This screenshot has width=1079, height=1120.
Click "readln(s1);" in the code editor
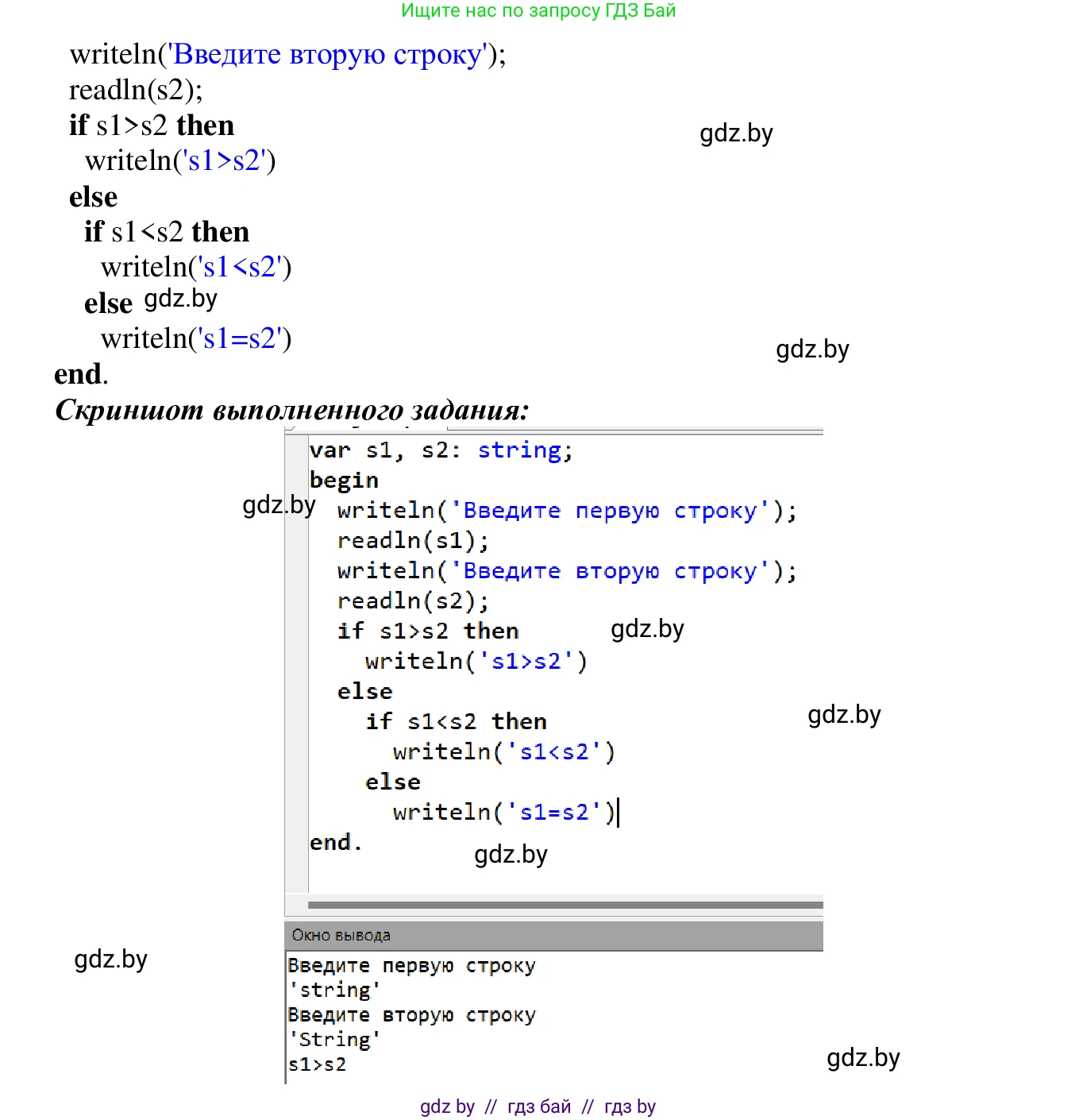(412, 541)
